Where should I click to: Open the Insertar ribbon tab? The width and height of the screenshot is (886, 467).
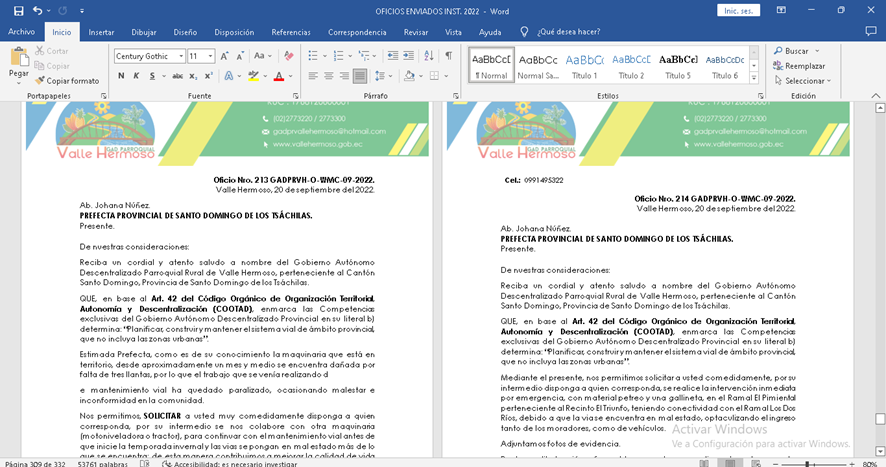101,32
